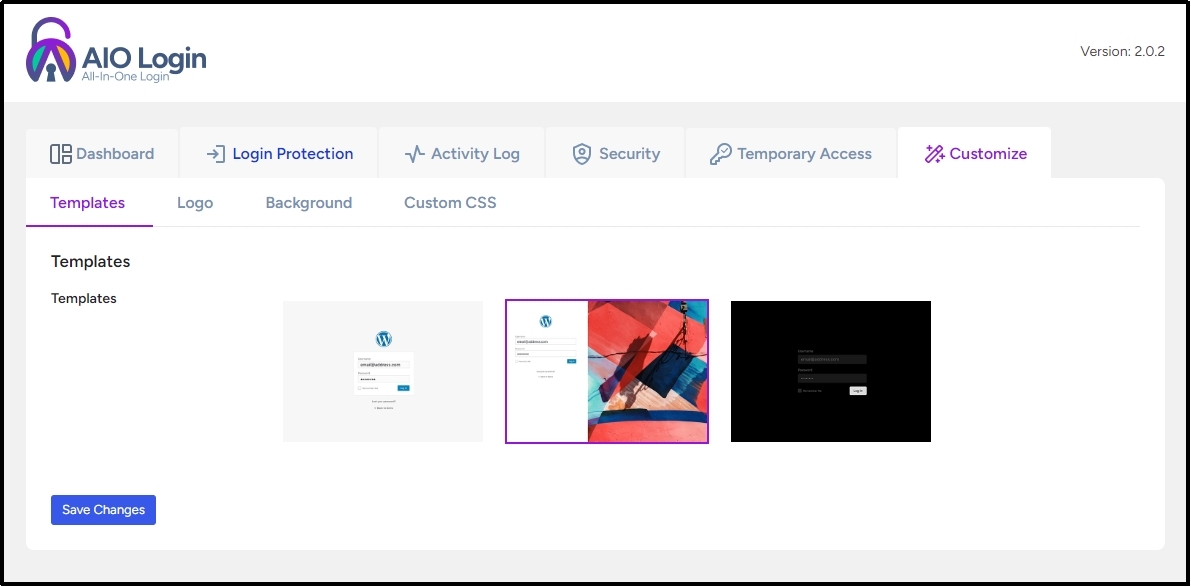
Task: Switch to the Custom CSS sub-tab
Action: (449, 202)
